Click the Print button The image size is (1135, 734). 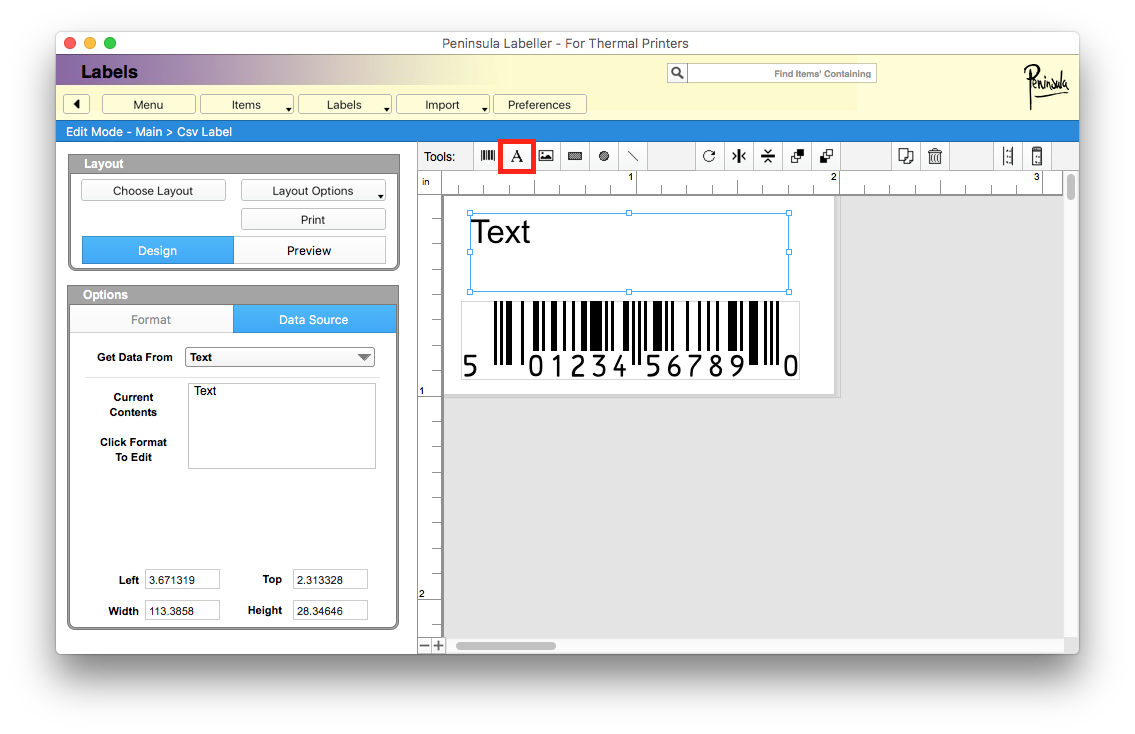(313, 219)
